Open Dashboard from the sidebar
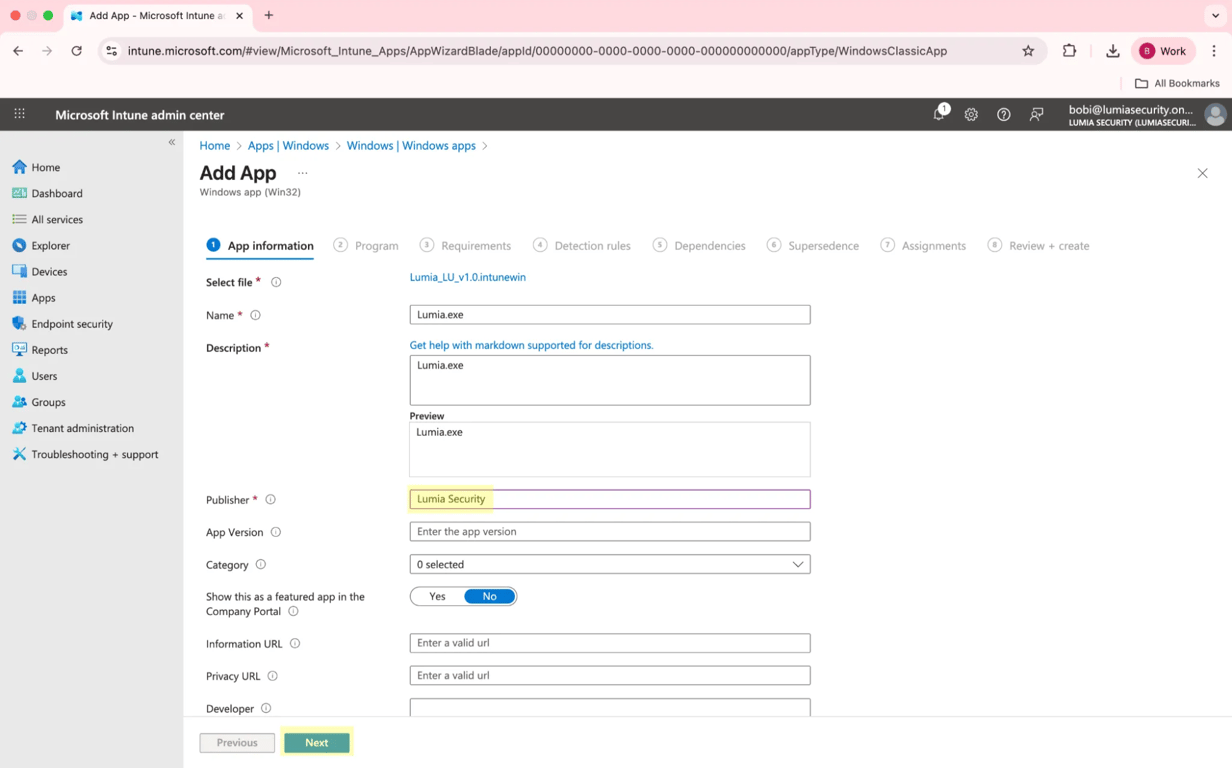 [57, 193]
